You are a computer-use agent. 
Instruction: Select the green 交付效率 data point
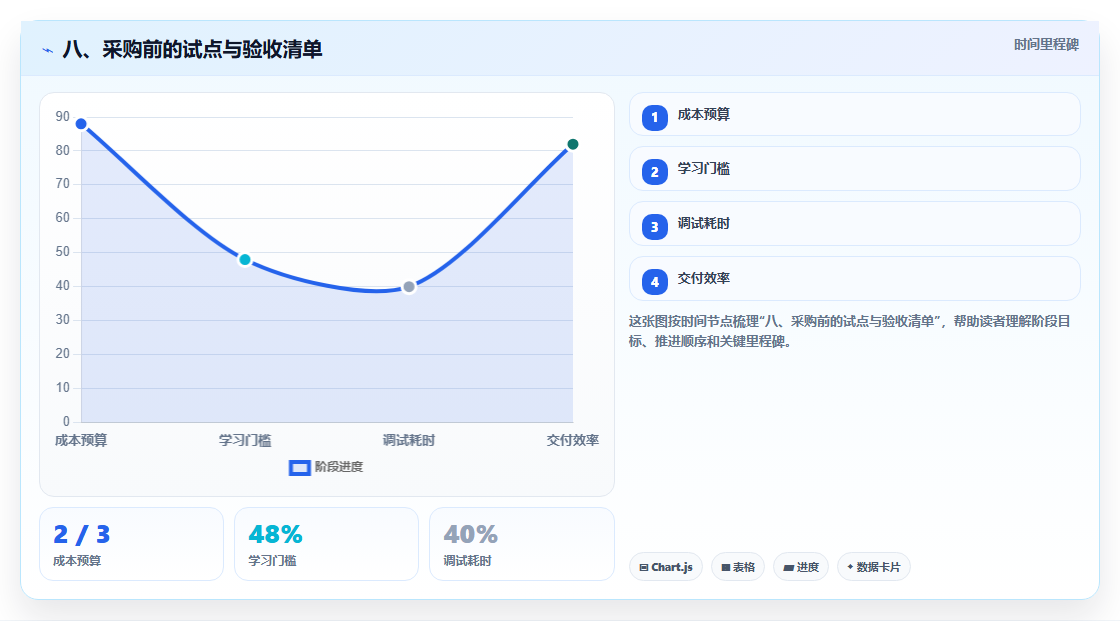click(572, 144)
